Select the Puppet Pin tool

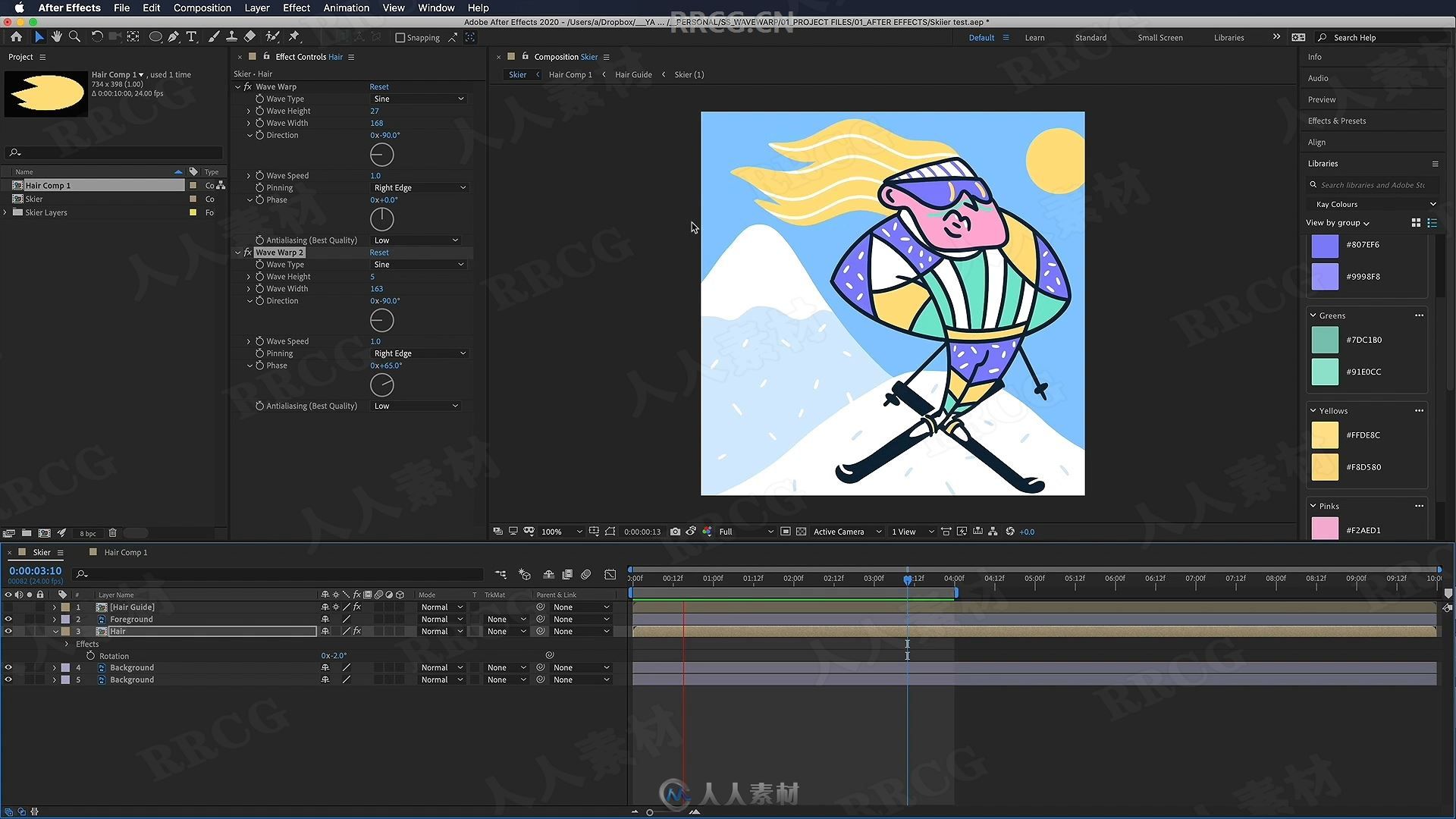coord(294,36)
